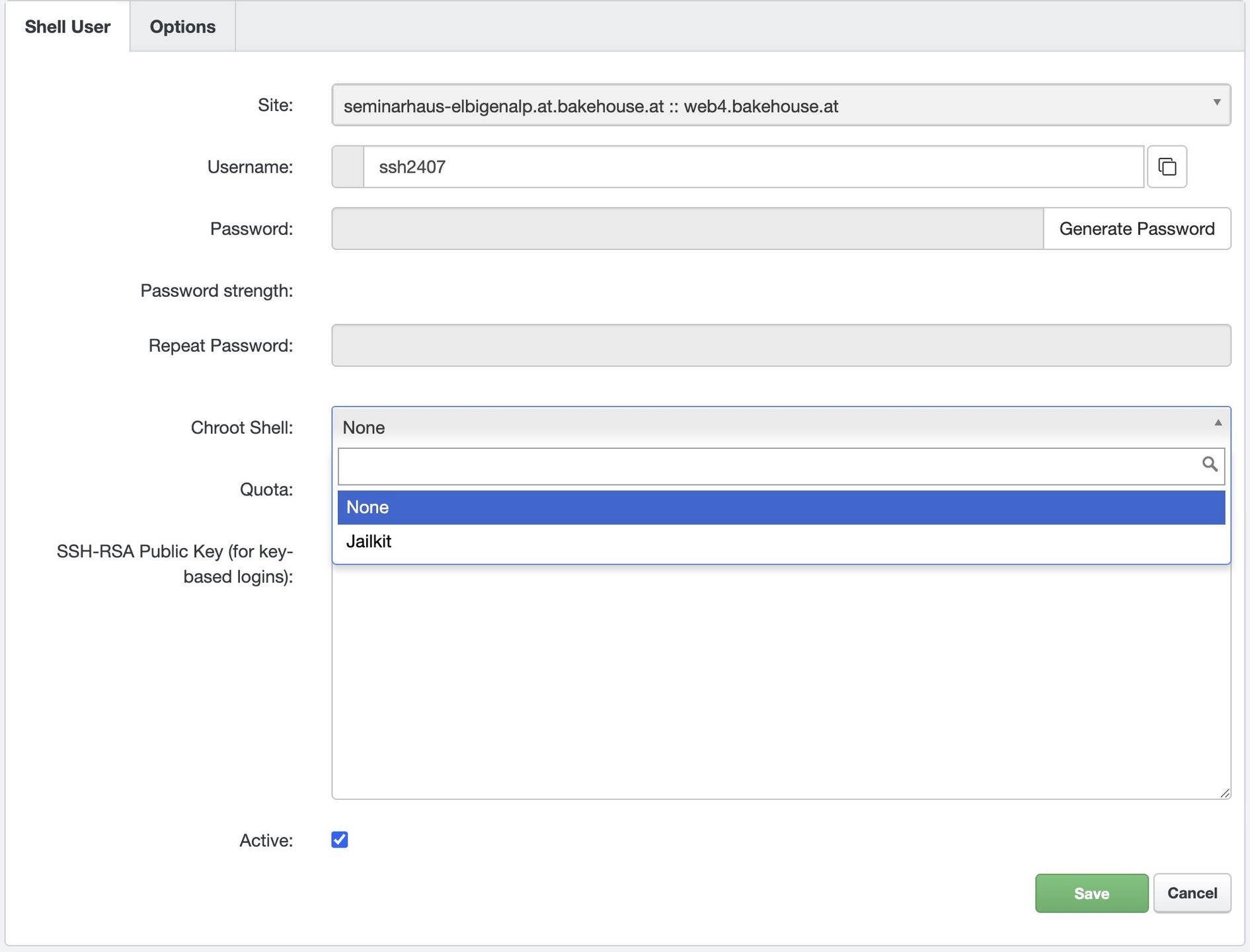Collapse the Chroot Shell list using its up arrow
1250x952 pixels.
click(x=1218, y=423)
